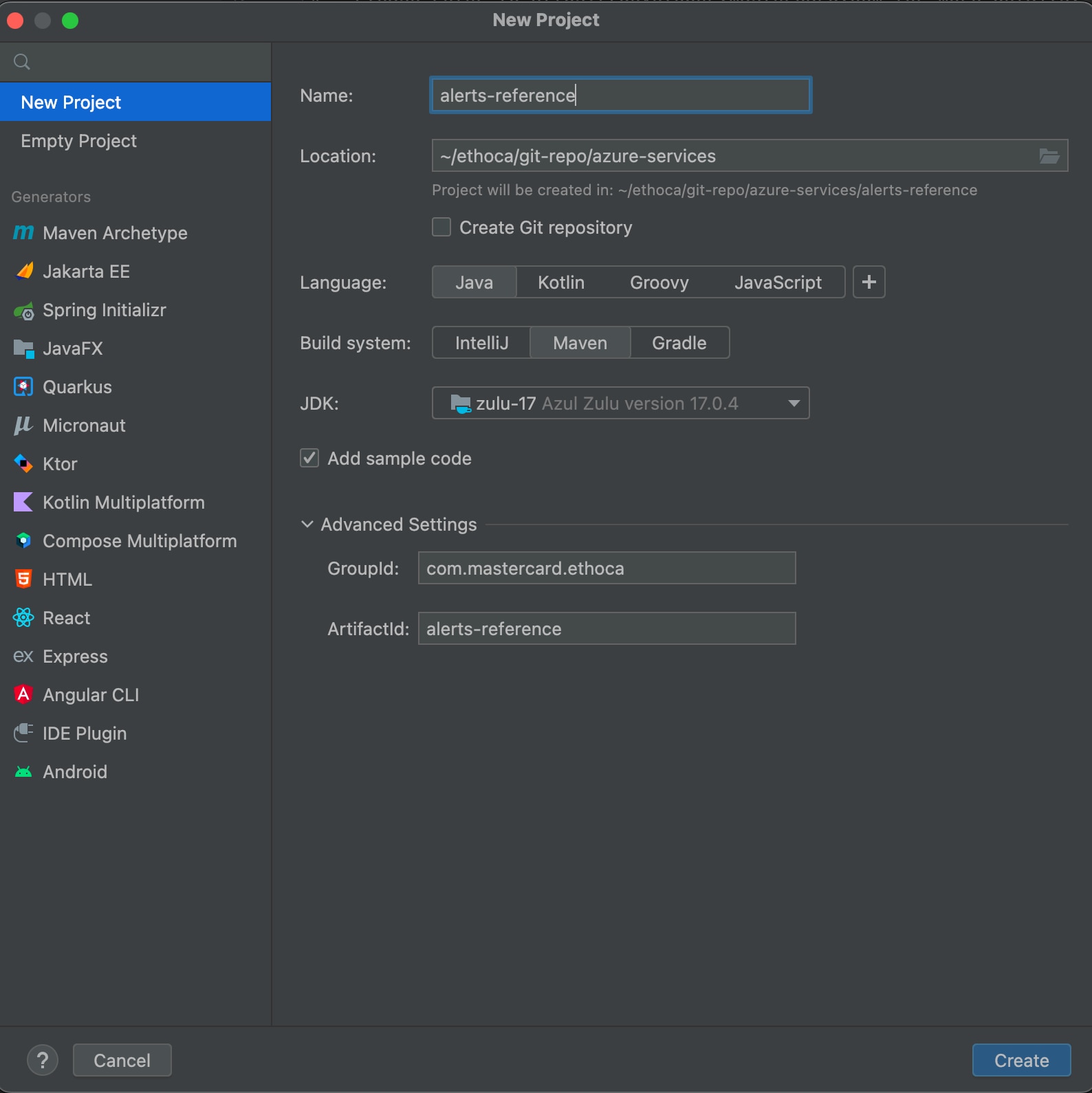
Task: Open the React generator icon
Action: tap(23, 618)
